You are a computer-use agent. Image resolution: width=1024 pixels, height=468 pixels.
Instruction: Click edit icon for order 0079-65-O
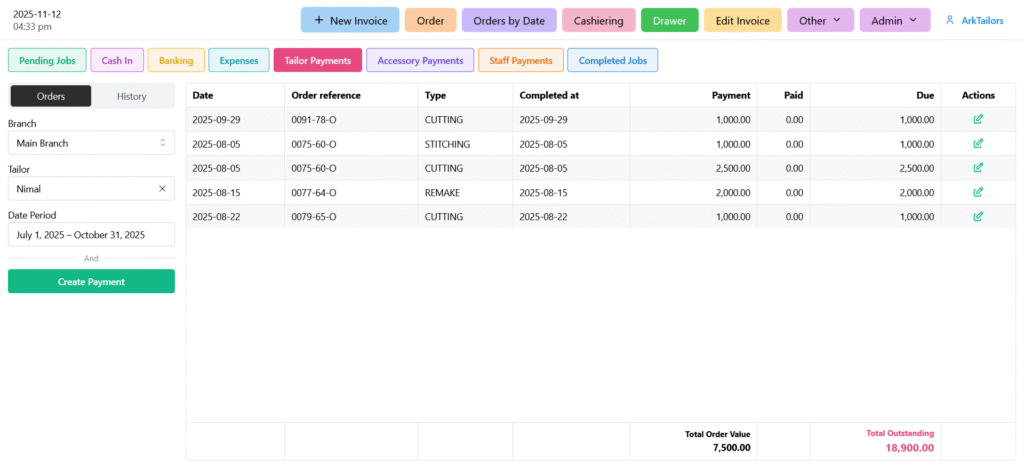(978, 216)
